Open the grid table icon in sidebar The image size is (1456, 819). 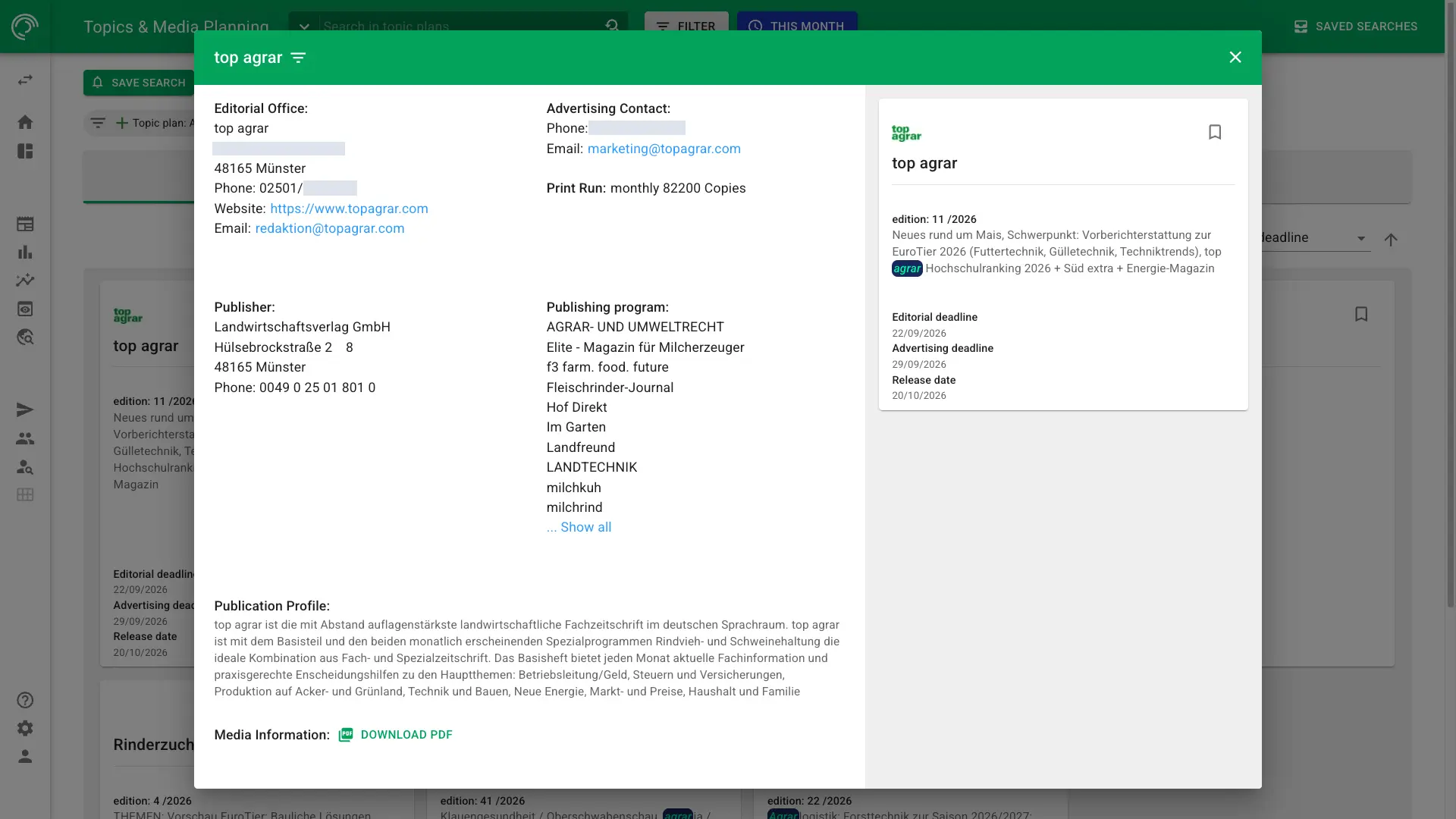[25, 494]
